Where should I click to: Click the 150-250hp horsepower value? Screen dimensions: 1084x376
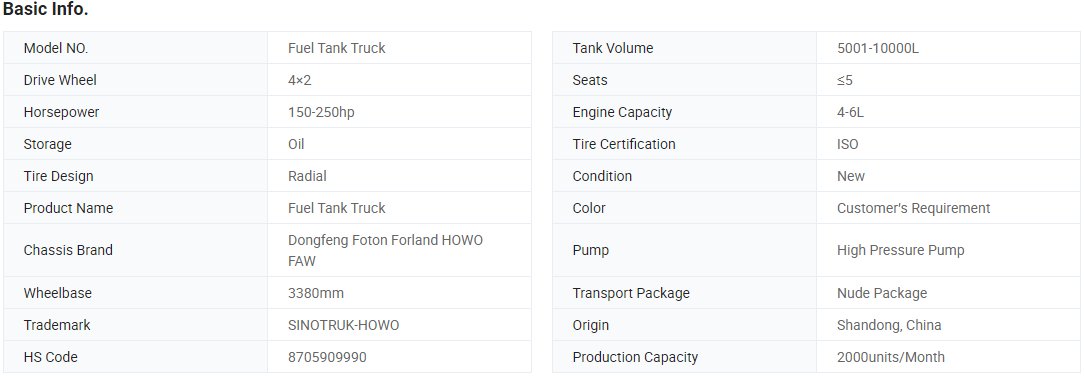click(x=321, y=112)
